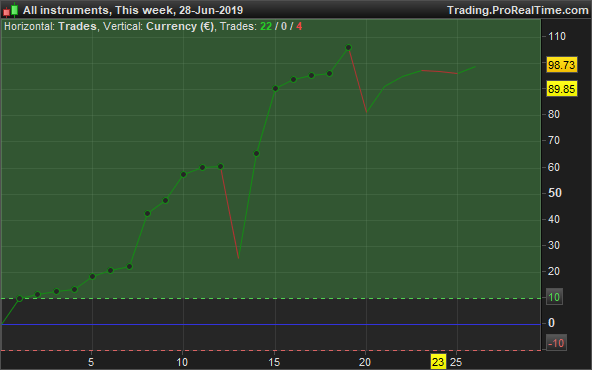592x370 pixels.
Task: Click the 20 label on the trades axis
Action: (365, 362)
